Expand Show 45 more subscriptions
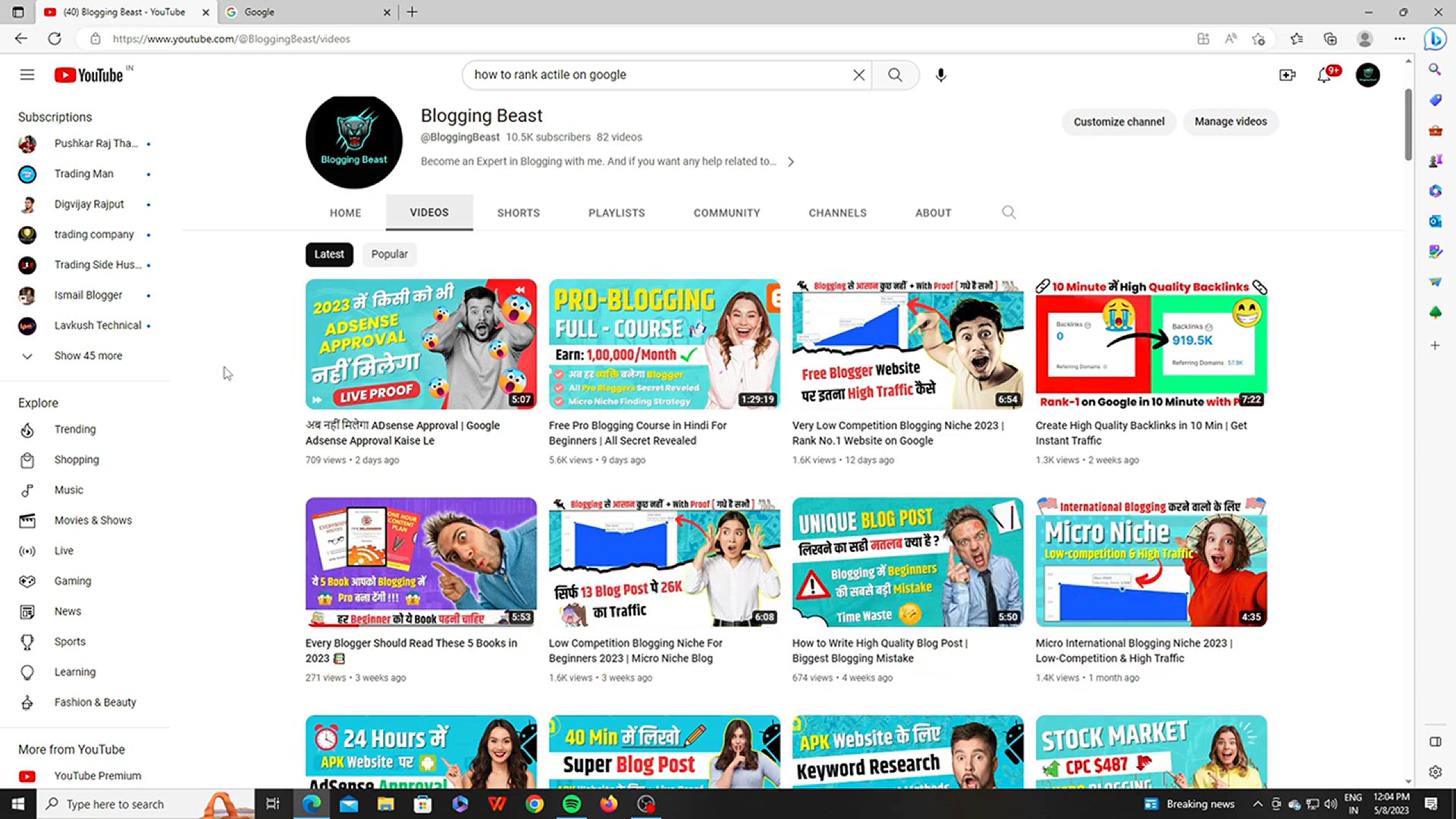Viewport: 1456px width, 819px height. coord(85,356)
